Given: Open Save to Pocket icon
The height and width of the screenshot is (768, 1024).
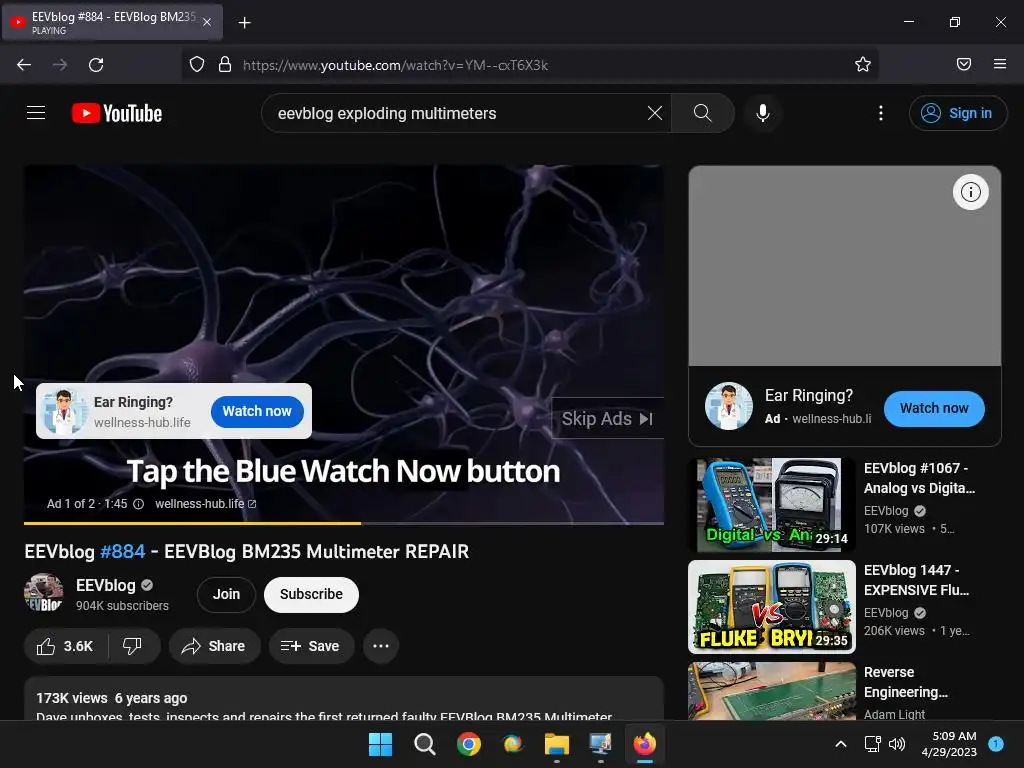Looking at the screenshot, I should (964, 64).
